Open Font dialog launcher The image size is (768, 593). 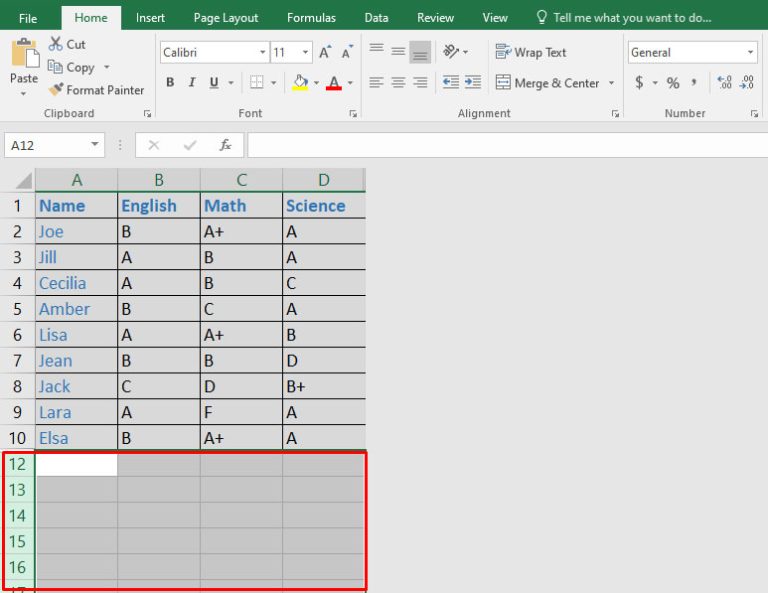click(x=353, y=114)
